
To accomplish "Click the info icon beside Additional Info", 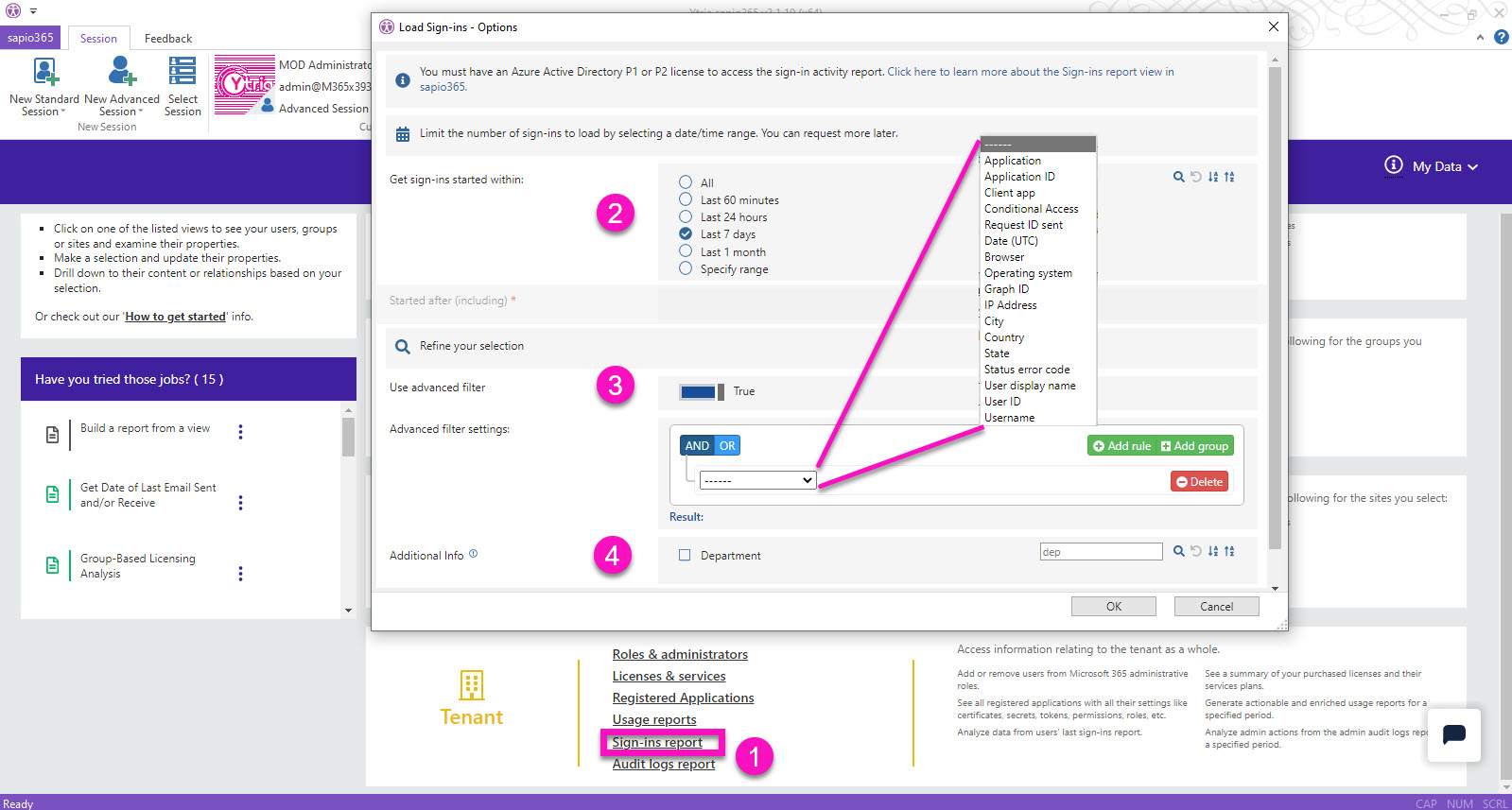I will point(474,554).
